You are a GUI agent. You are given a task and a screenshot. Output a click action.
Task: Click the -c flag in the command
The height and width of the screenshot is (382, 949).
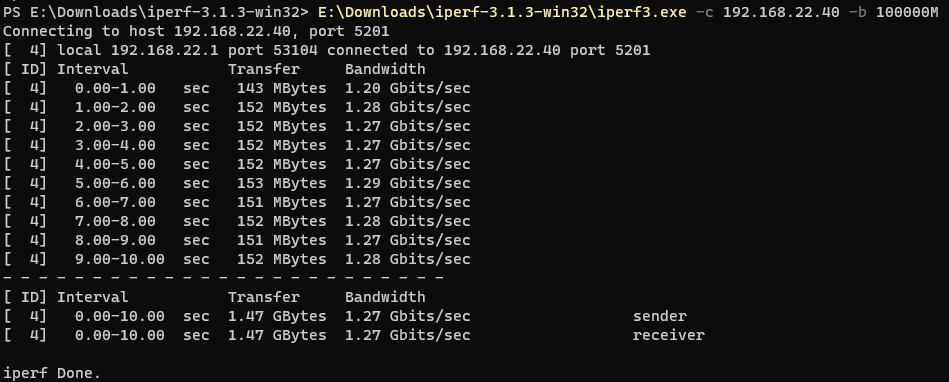pyautogui.click(x=704, y=12)
